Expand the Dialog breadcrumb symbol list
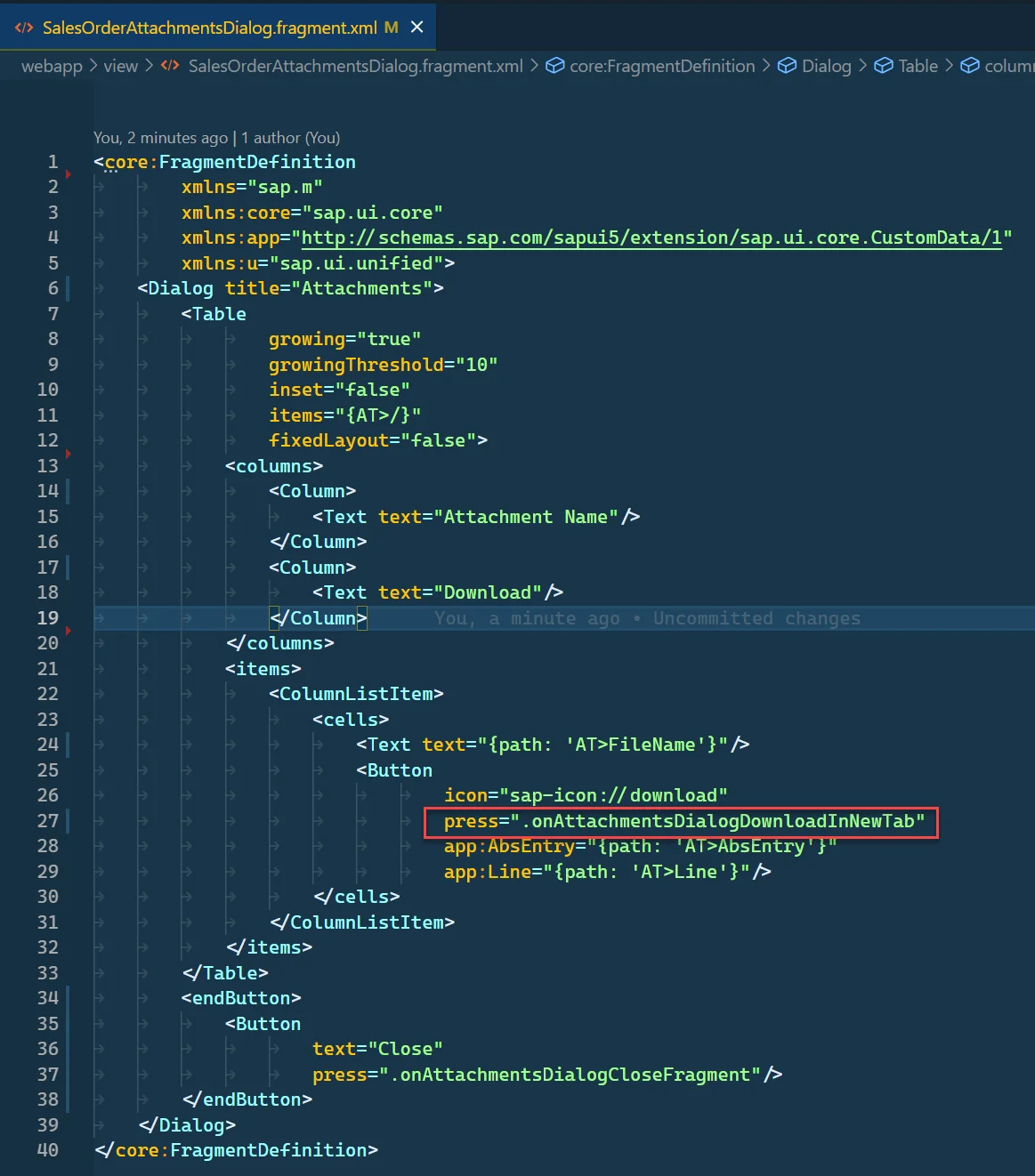The width and height of the screenshot is (1035, 1176). [826, 66]
